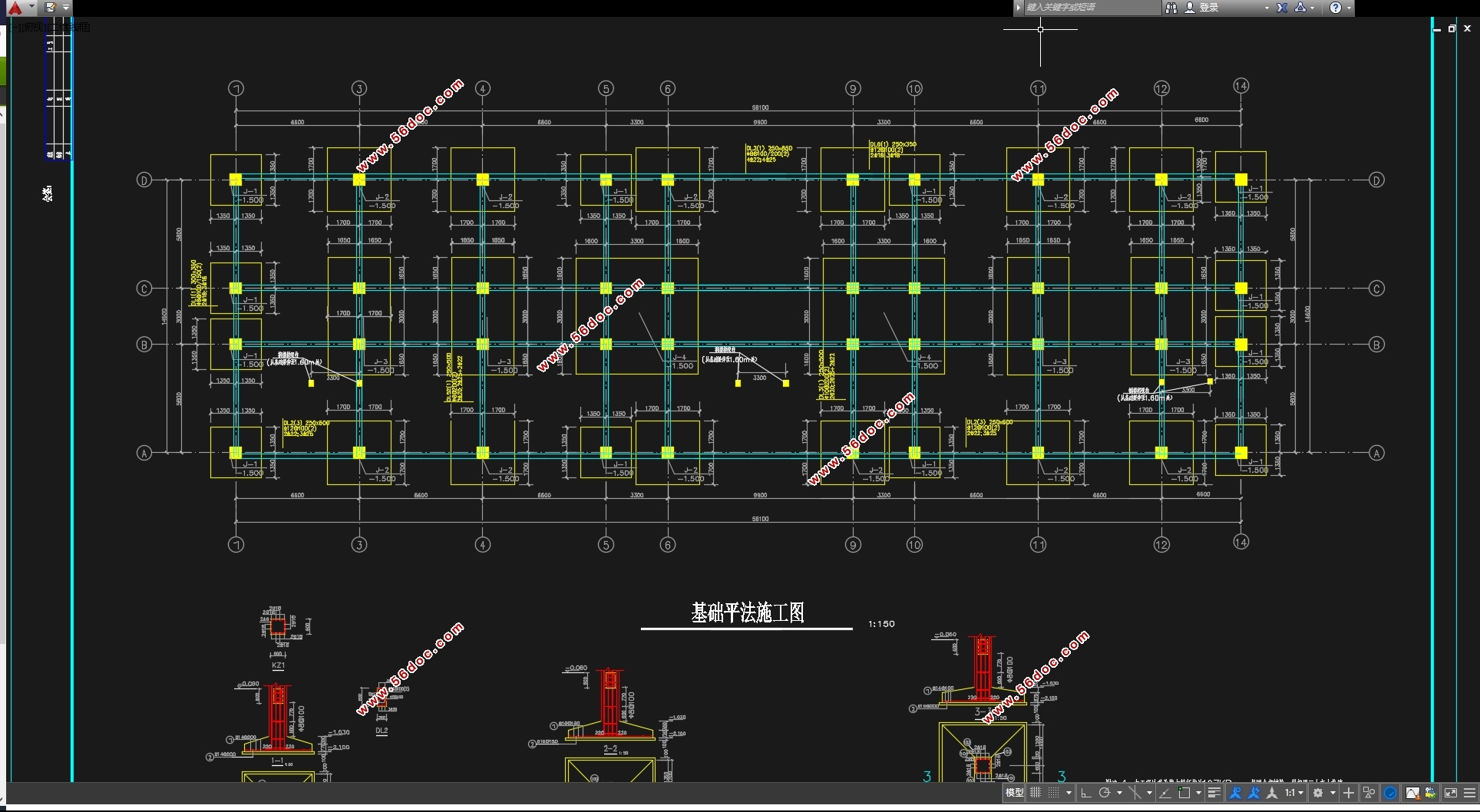Open Autodesk Exchange Apps X icon
Viewport: 1480px width, 812px height.
pyautogui.click(x=1281, y=8)
